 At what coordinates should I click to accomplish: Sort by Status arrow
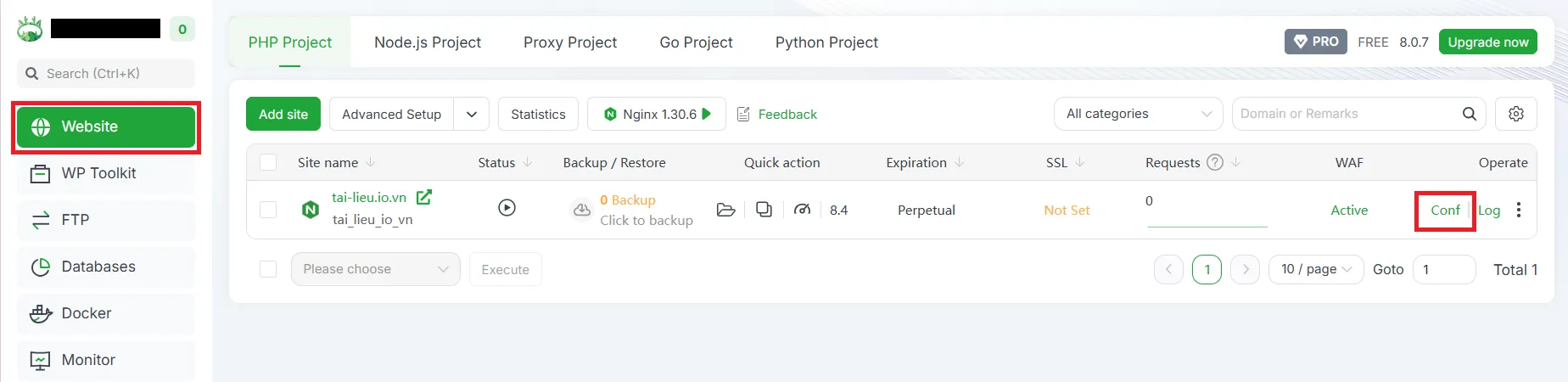point(527,162)
